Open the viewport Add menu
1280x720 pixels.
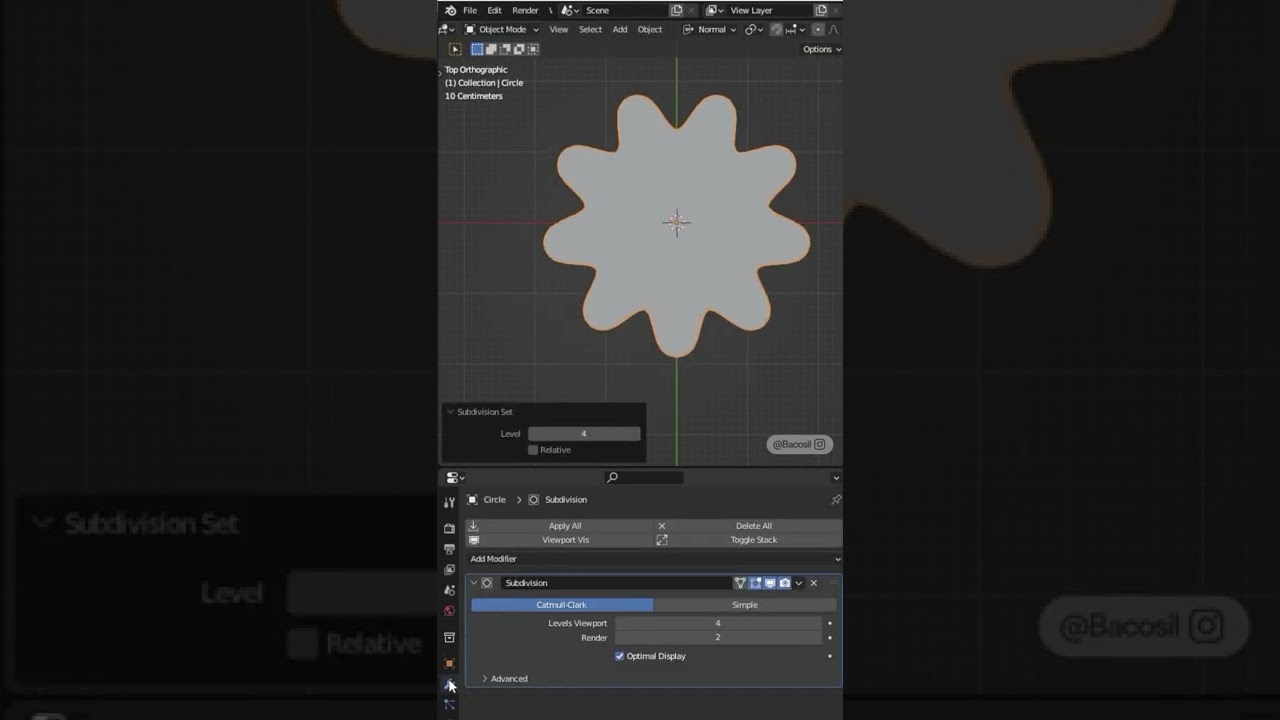pos(620,30)
